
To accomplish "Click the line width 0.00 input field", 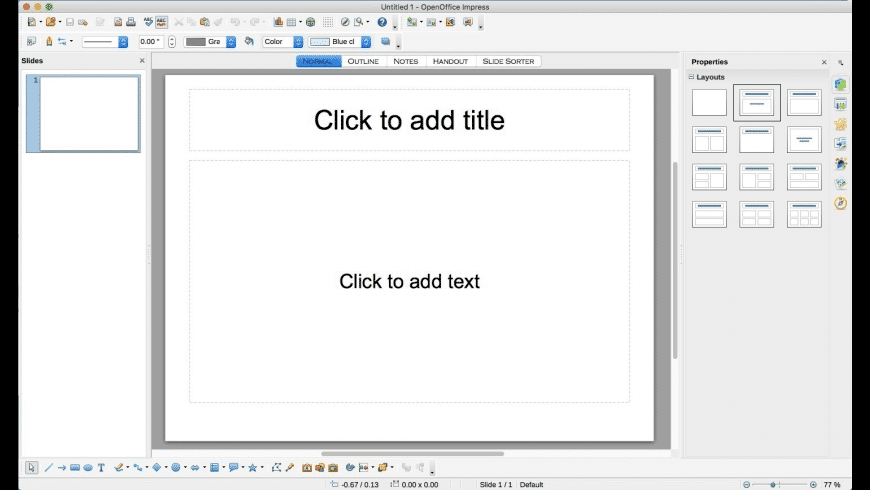I will (151, 42).
